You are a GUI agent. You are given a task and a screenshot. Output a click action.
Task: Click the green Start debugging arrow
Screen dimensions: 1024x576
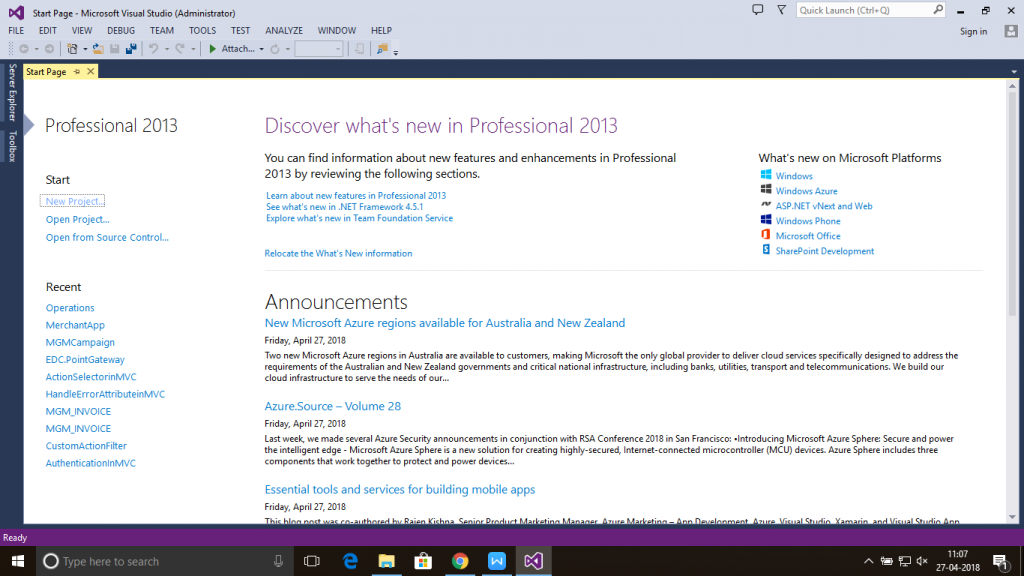212,48
